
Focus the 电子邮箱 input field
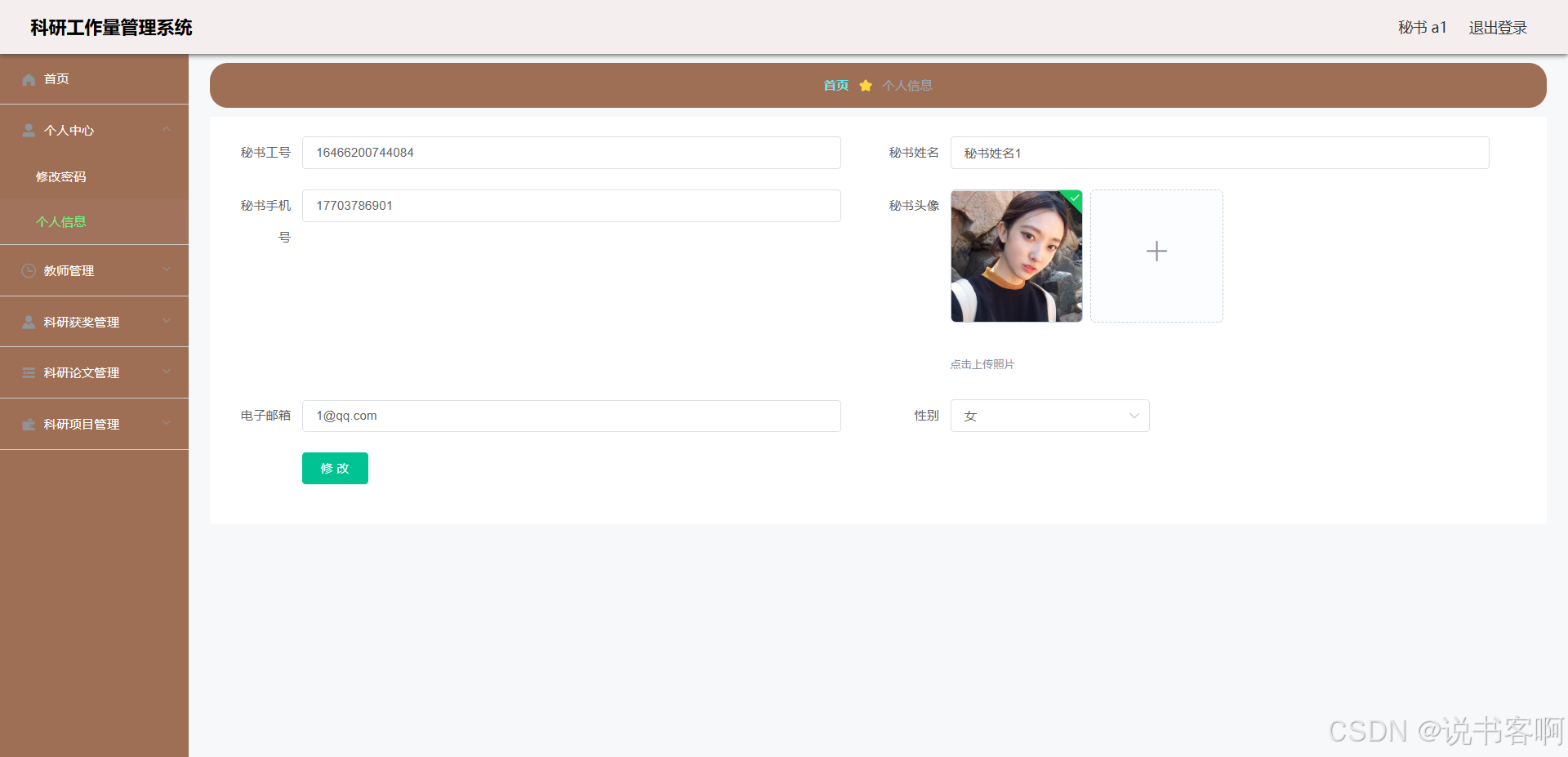571,416
